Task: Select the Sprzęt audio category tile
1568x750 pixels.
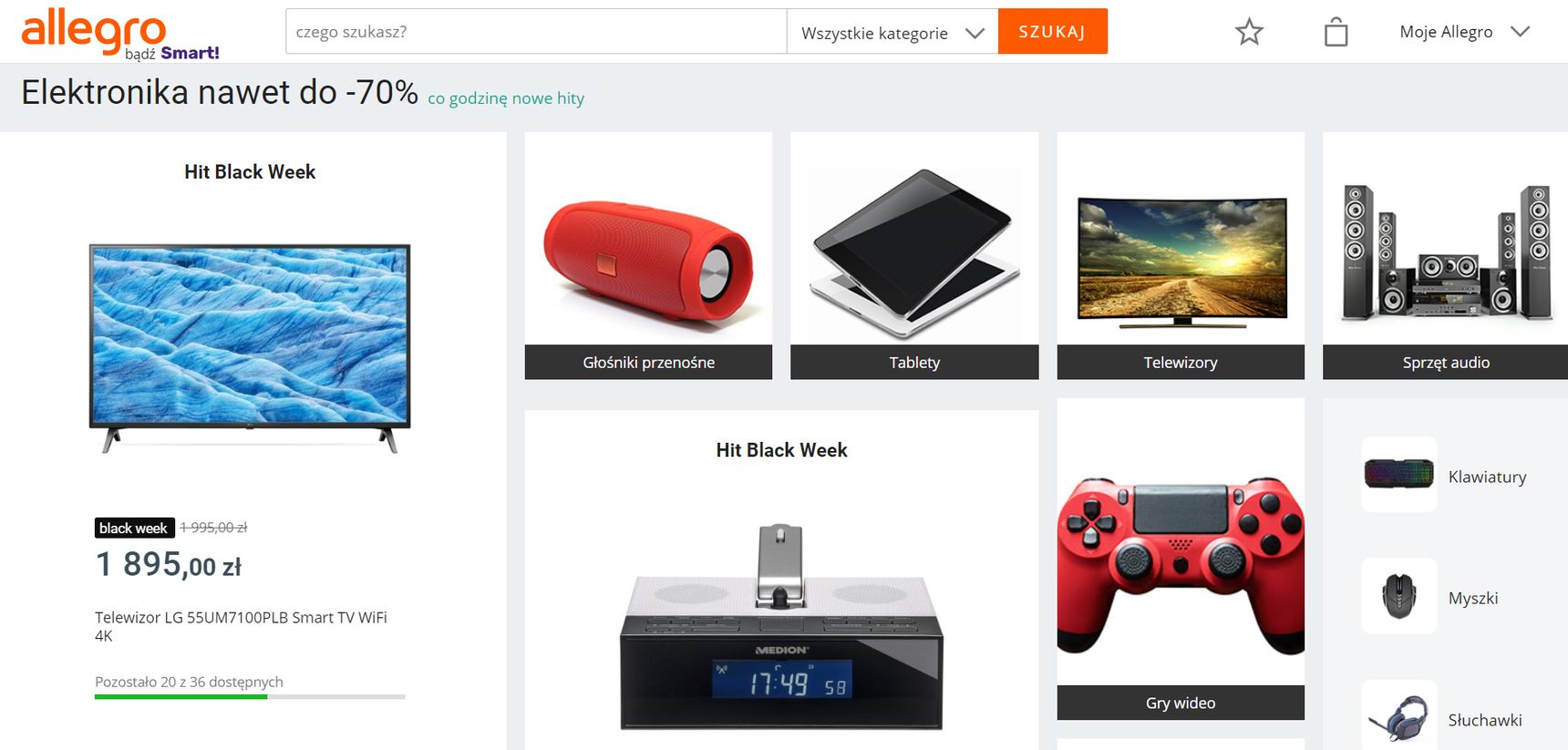Action: (1445, 256)
